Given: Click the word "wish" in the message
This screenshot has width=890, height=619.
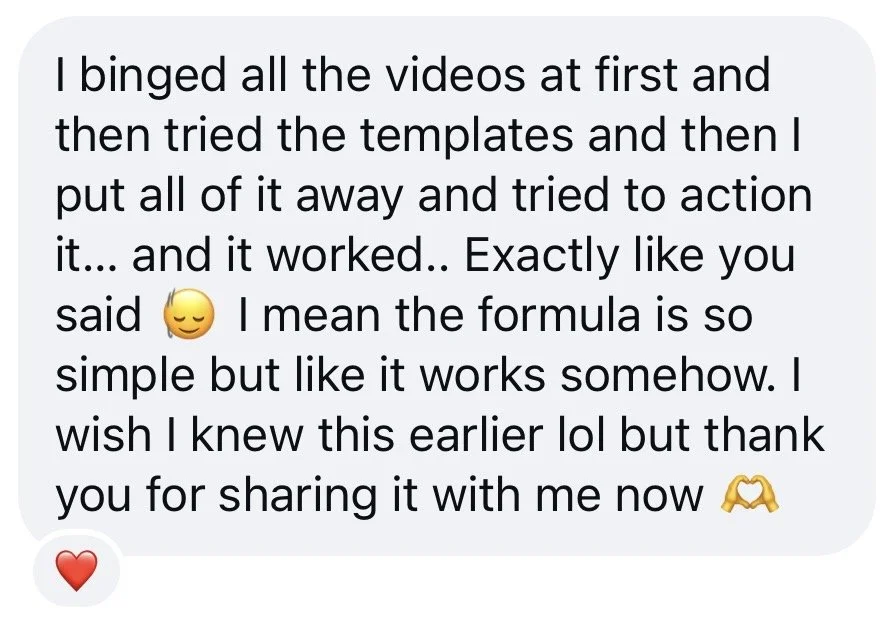Looking at the screenshot, I should pyautogui.click(x=103, y=434).
